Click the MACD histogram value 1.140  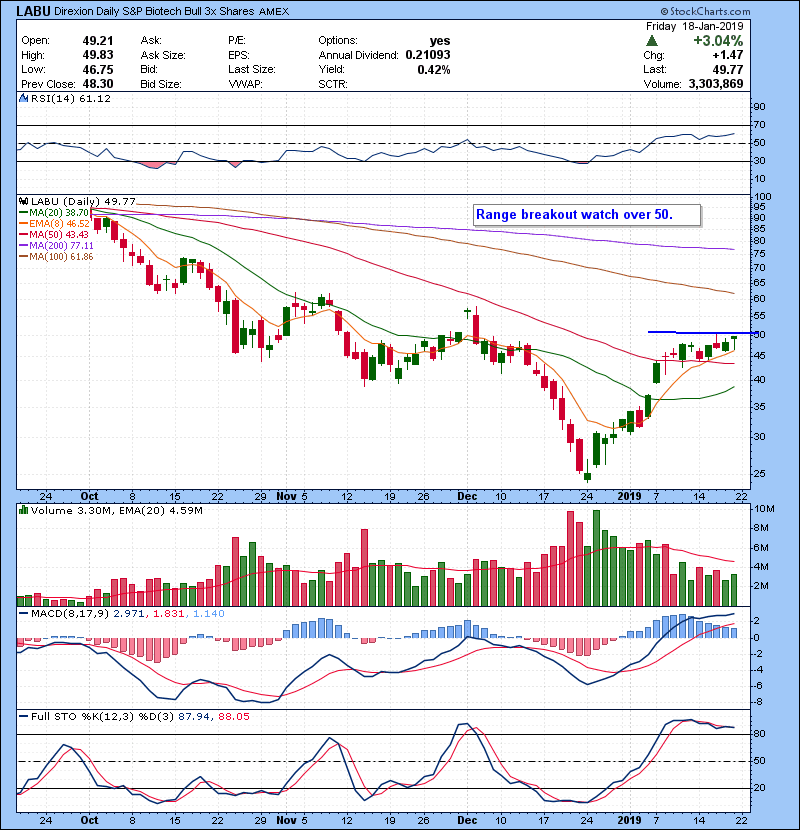pos(209,614)
